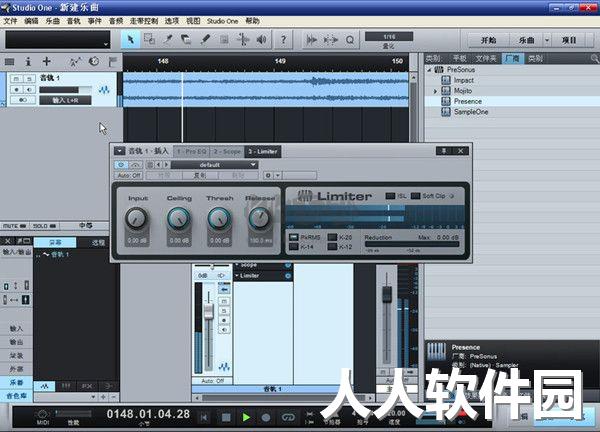The image size is (600, 432).
Task: Click the 开始 page button
Action: (488, 40)
